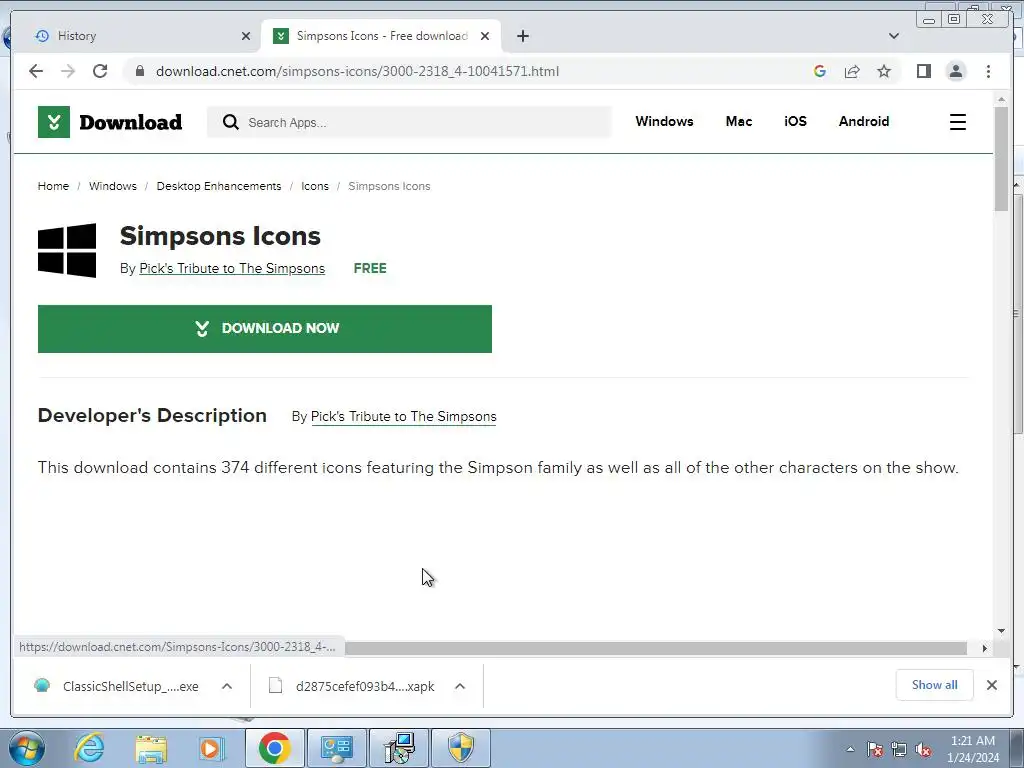Click the forward navigation arrow
Viewport: 1024px width, 768px height.
click(x=68, y=71)
